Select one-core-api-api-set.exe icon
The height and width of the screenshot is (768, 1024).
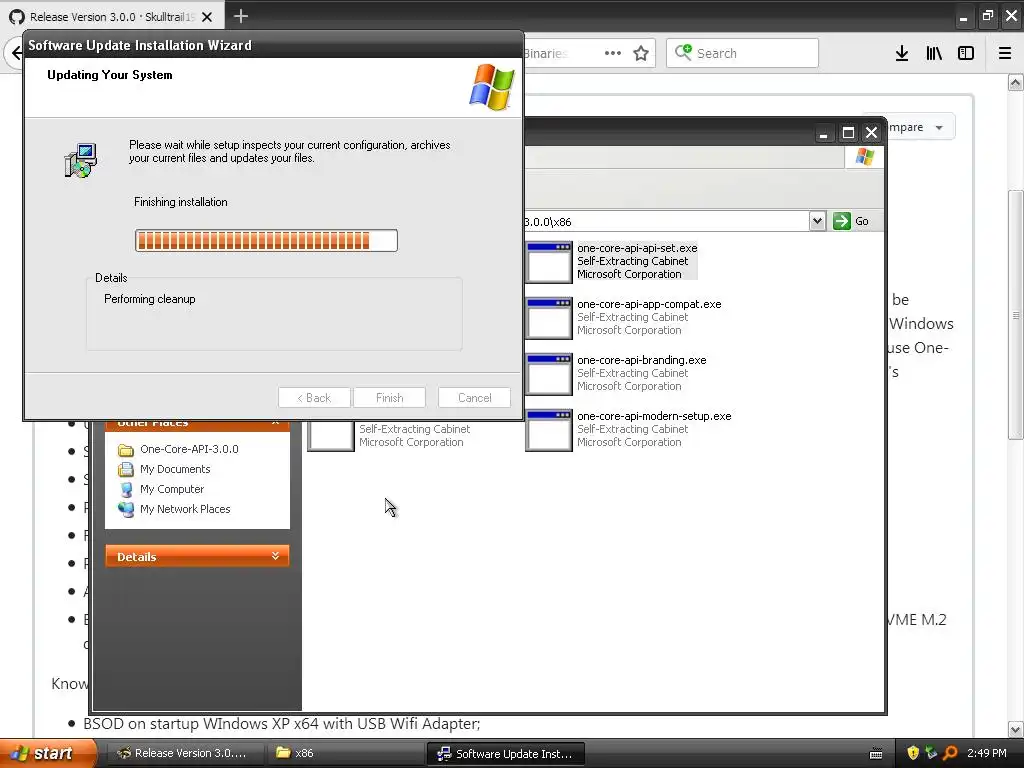(549, 262)
